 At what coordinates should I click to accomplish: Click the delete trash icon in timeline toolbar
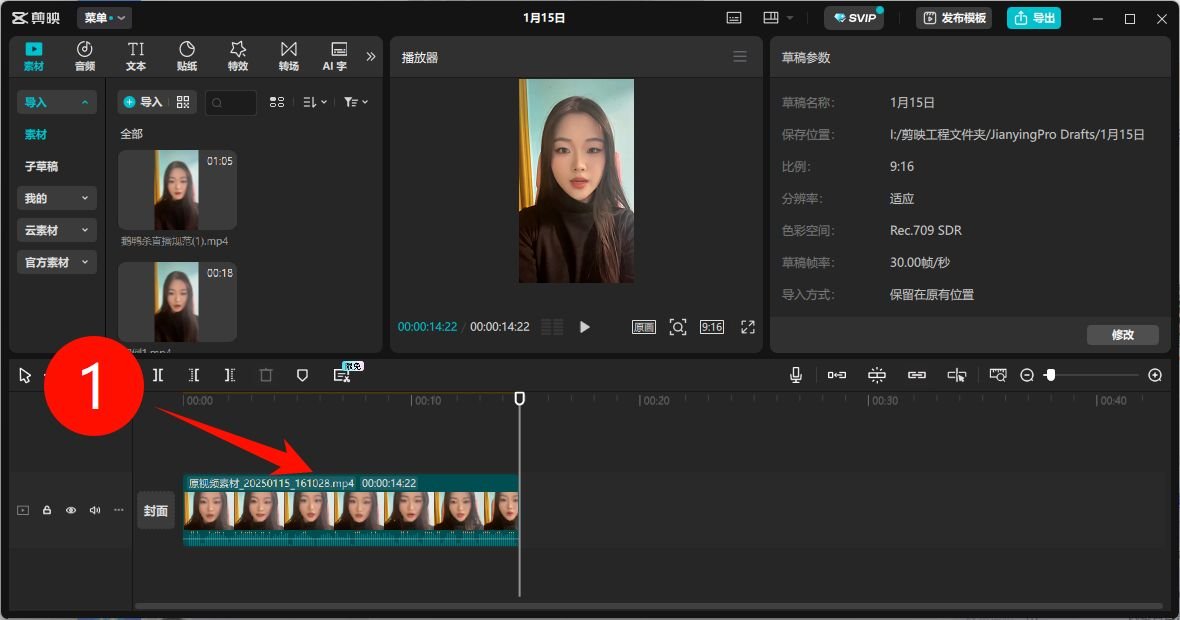[266, 375]
